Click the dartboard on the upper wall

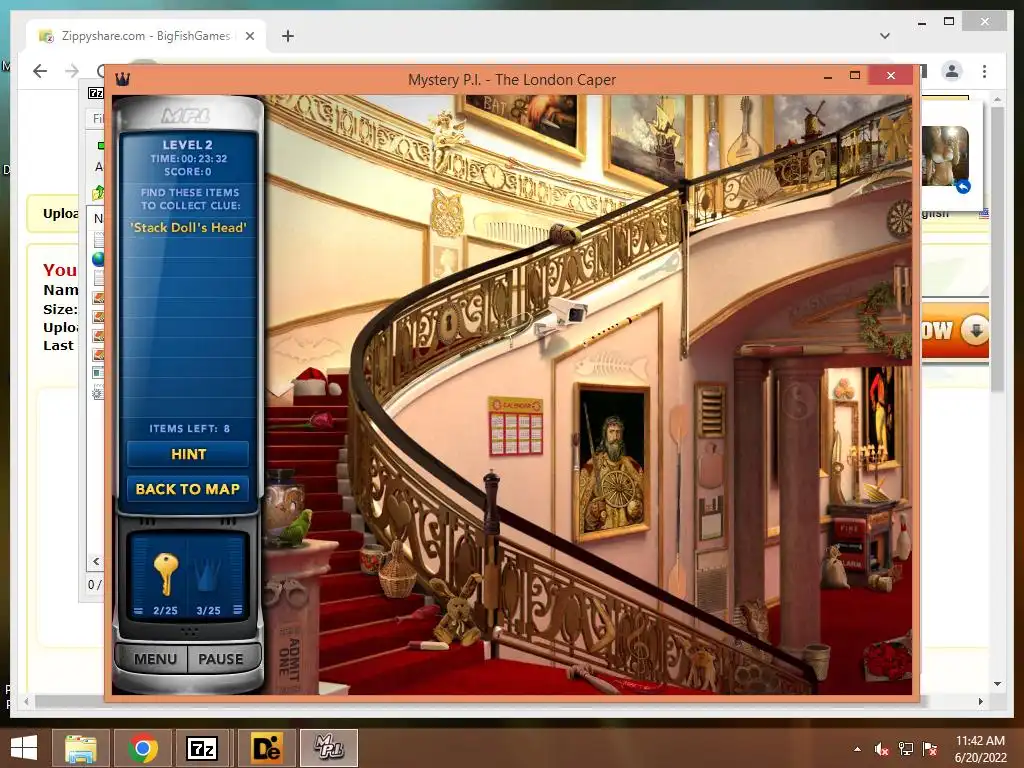tap(900, 219)
